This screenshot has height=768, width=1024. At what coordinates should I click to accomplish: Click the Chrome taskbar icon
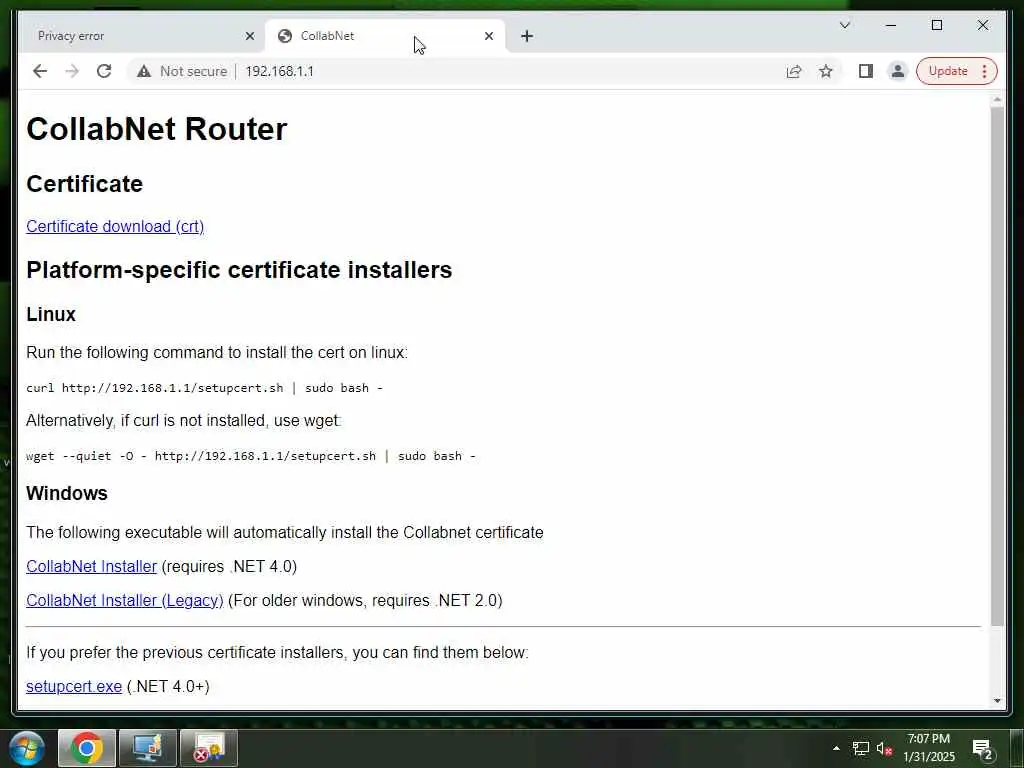(87, 748)
